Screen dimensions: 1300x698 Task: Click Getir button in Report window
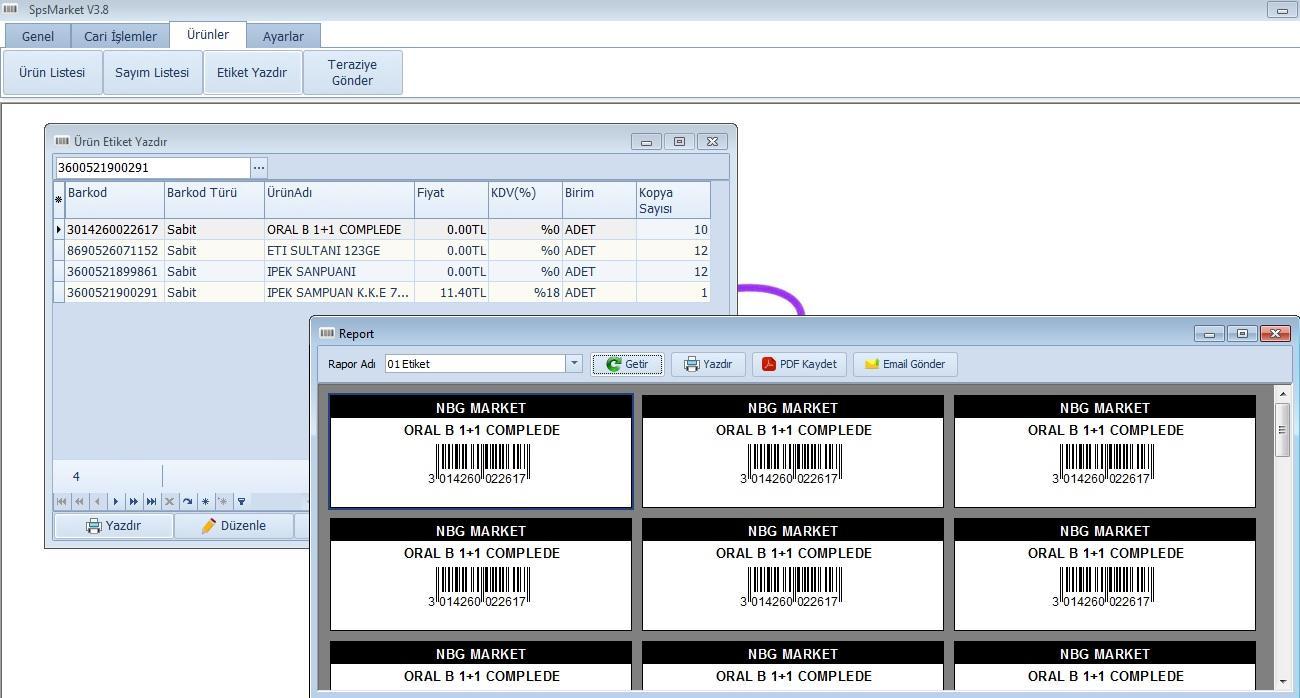point(627,364)
